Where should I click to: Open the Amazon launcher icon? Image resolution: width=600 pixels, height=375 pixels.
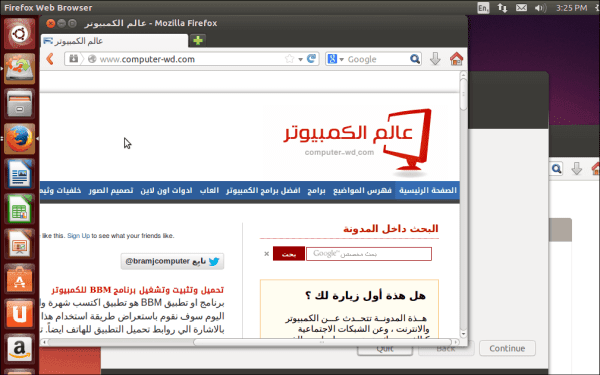(x=20, y=349)
